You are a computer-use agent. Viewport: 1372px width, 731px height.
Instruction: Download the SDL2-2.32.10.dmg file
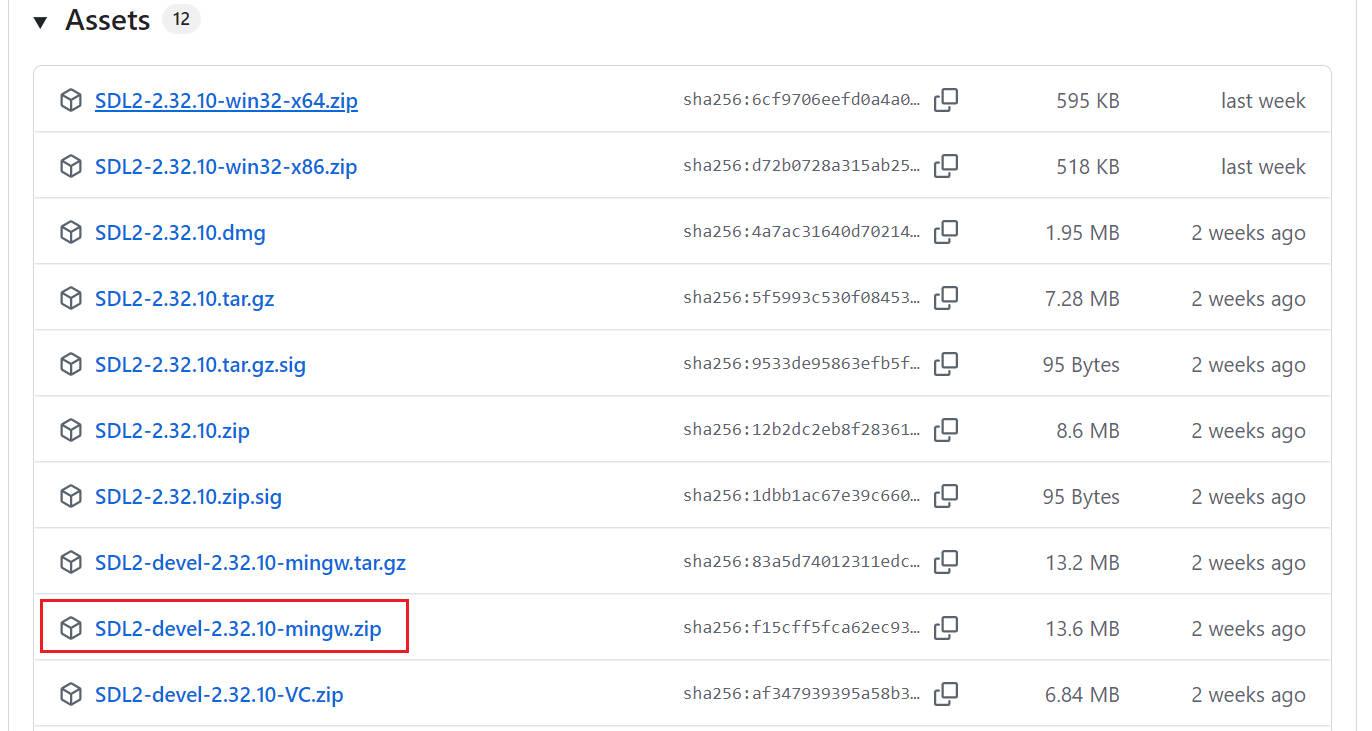click(180, 233)
